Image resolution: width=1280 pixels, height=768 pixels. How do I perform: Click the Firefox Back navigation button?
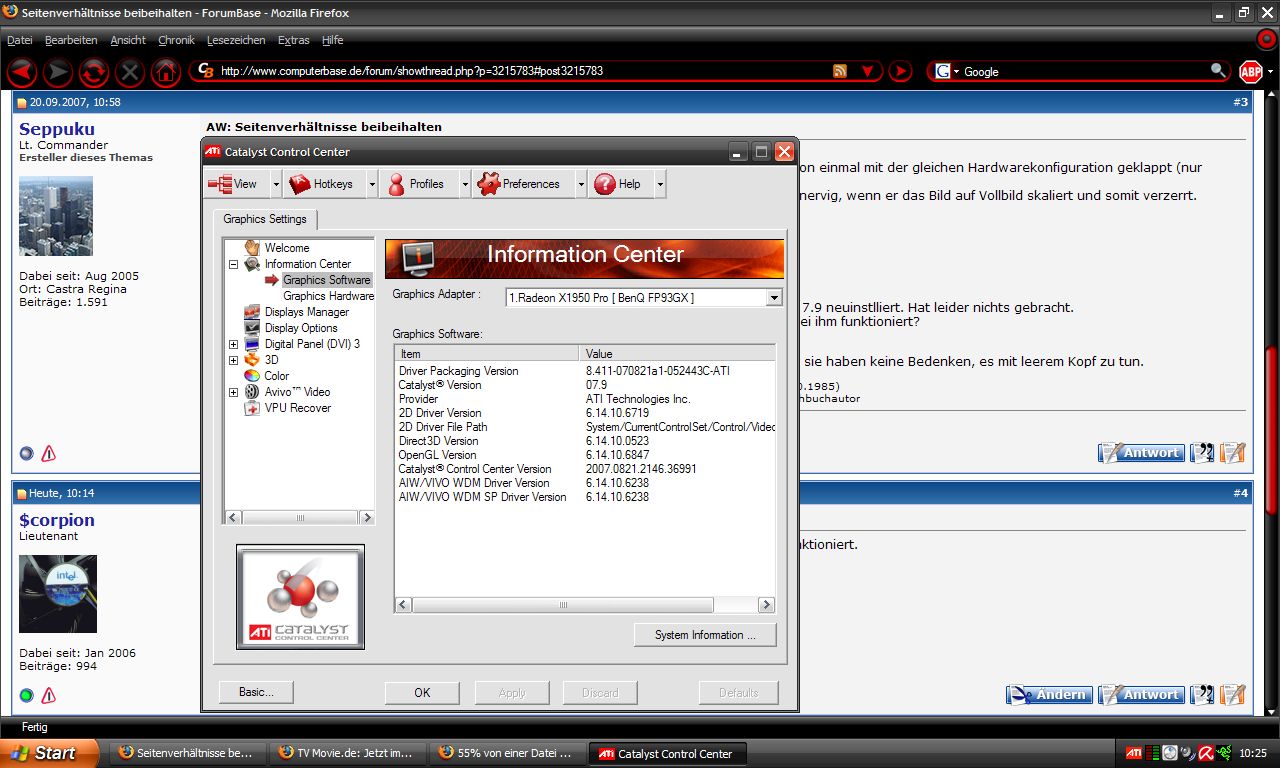22,72
